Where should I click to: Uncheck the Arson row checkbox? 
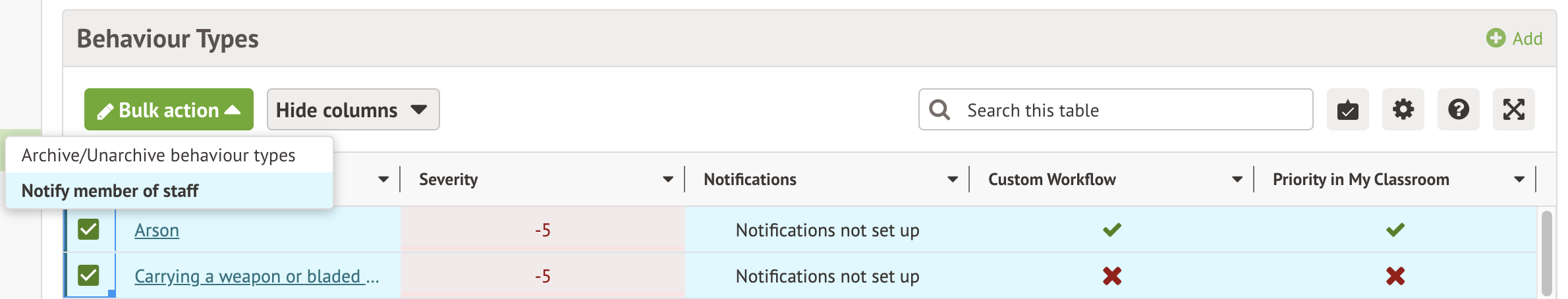(88, 229)
